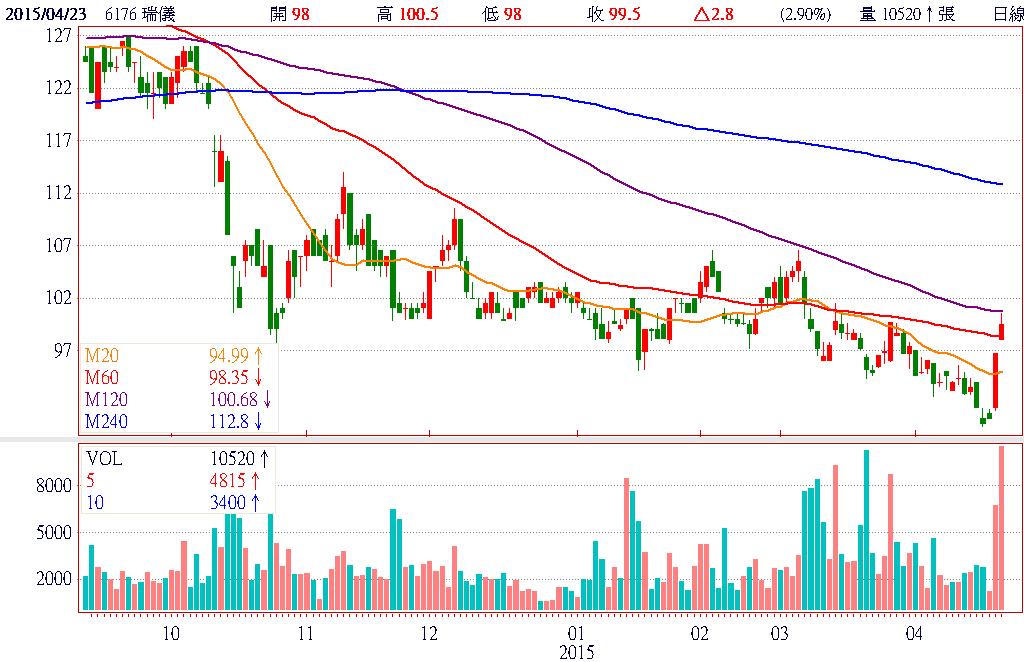Click the tallest volume bar at far right
The width and height of the screenshot is (1024, 662).
tap(1001, 528)
